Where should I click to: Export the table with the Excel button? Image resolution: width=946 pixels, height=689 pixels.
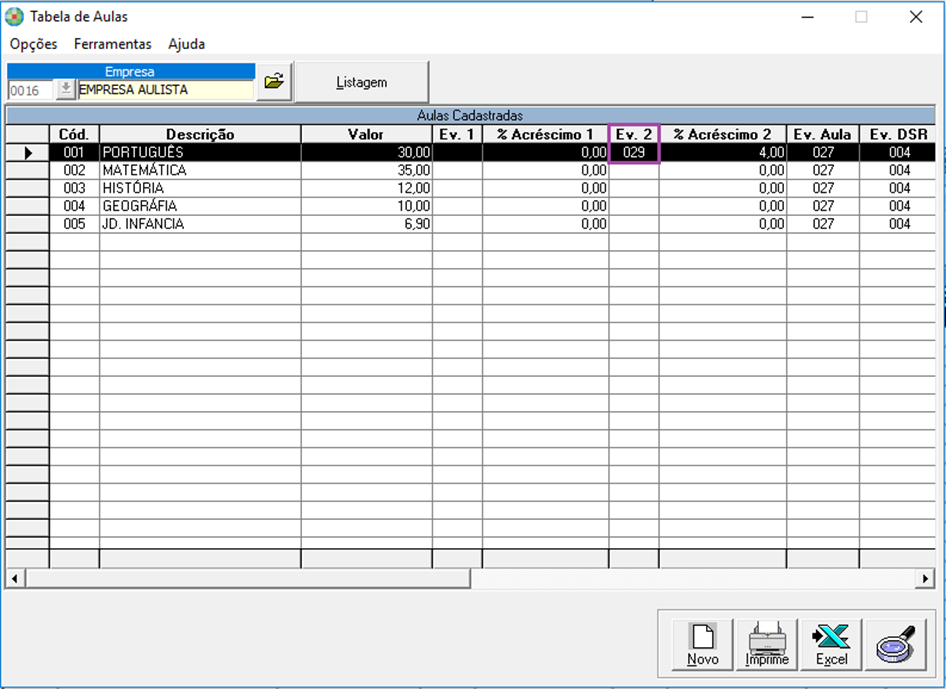coord(831,644)
